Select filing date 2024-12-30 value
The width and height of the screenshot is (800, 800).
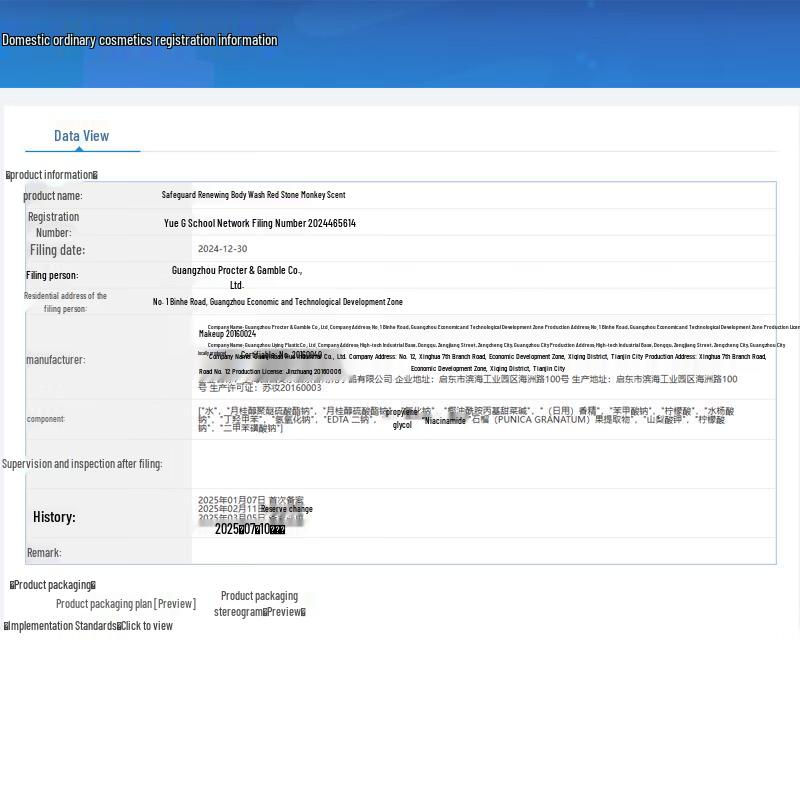[222, 249]
